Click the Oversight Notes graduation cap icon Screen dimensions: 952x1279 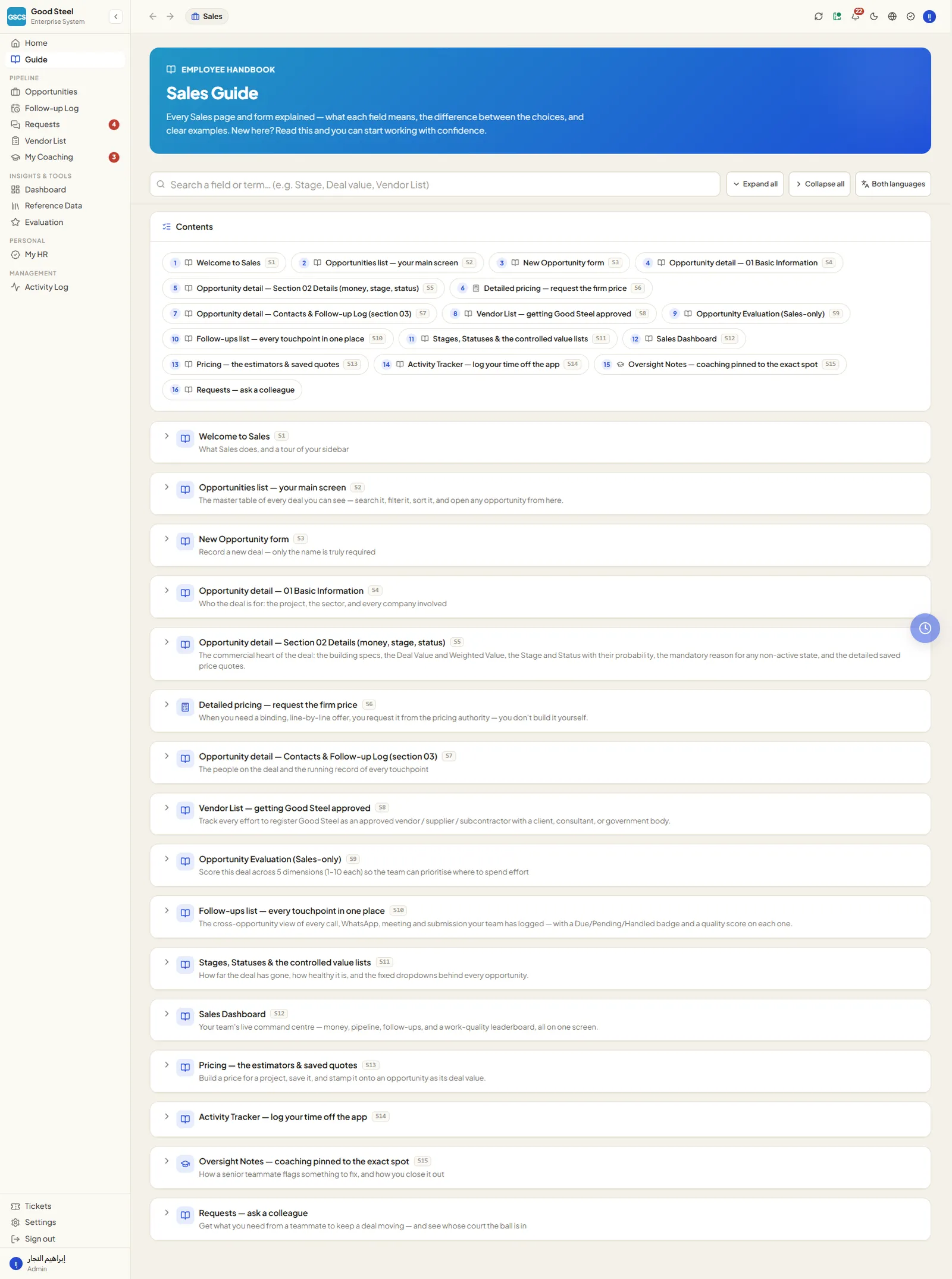(x=185, y=1164)
